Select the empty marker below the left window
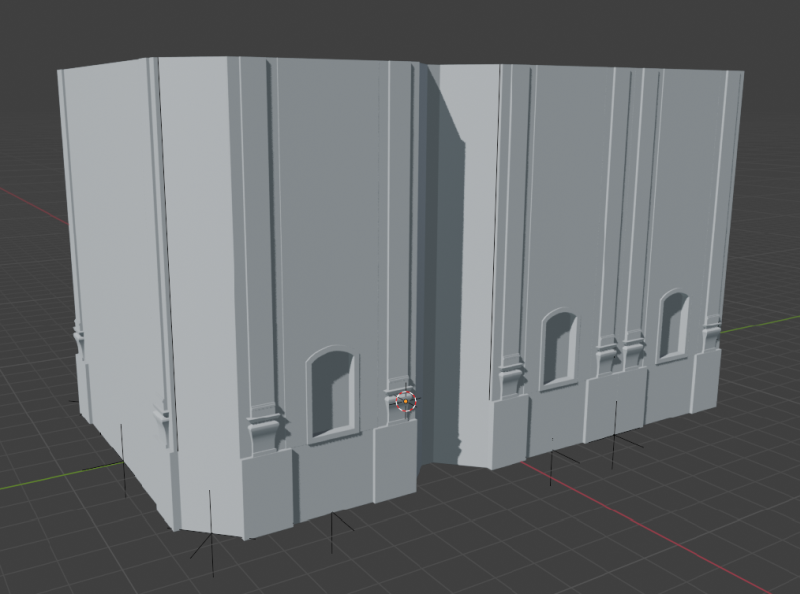The width and height of the screenshot is (800, 594). point(332,527)
